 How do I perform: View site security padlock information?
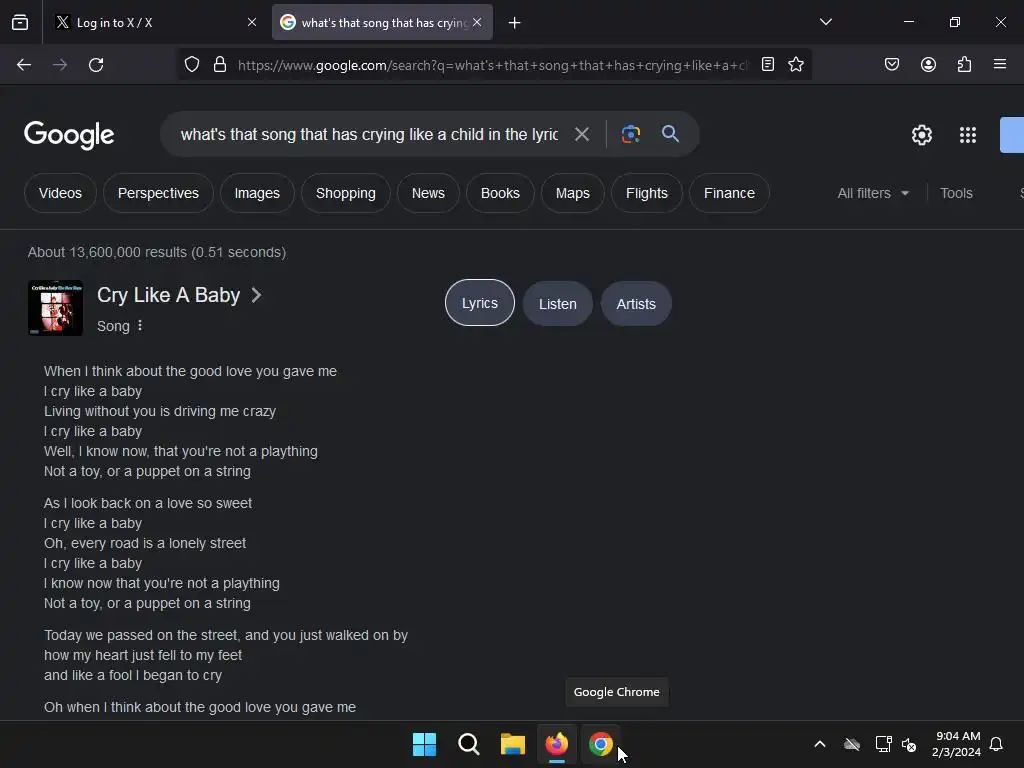point(220,65)
